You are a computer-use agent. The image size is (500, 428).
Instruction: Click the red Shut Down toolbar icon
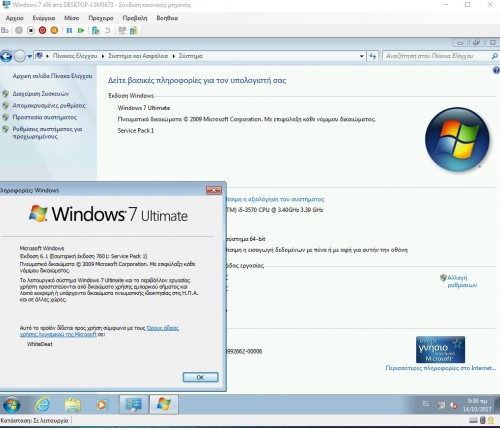click(42, 31)
